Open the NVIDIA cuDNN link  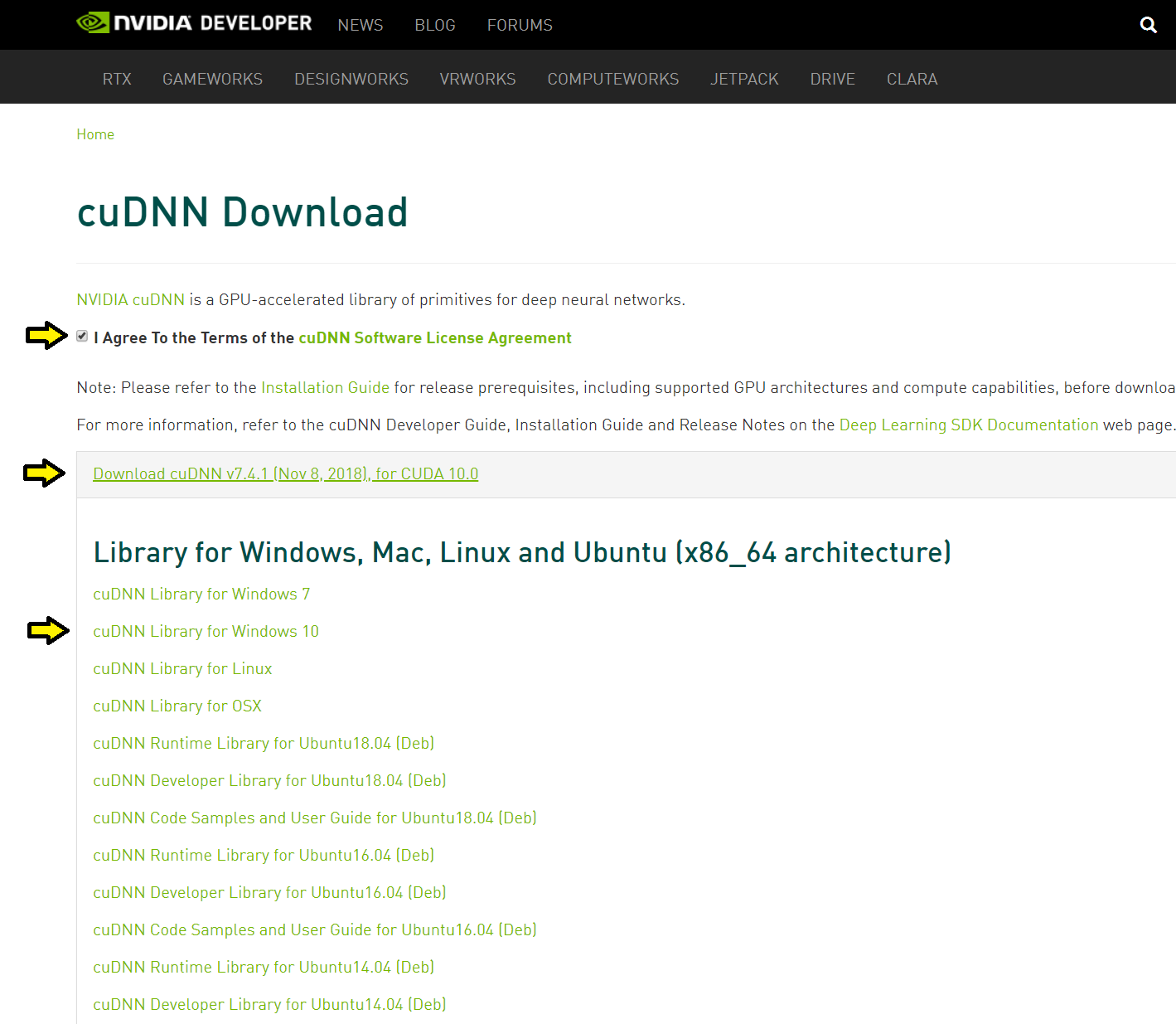click(130, 299)
